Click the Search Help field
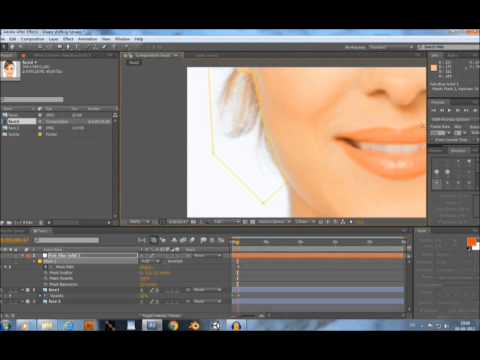Image resolution: width=480 pixels, height=360 pixels. pyautogui.click(x=448, y=47)
